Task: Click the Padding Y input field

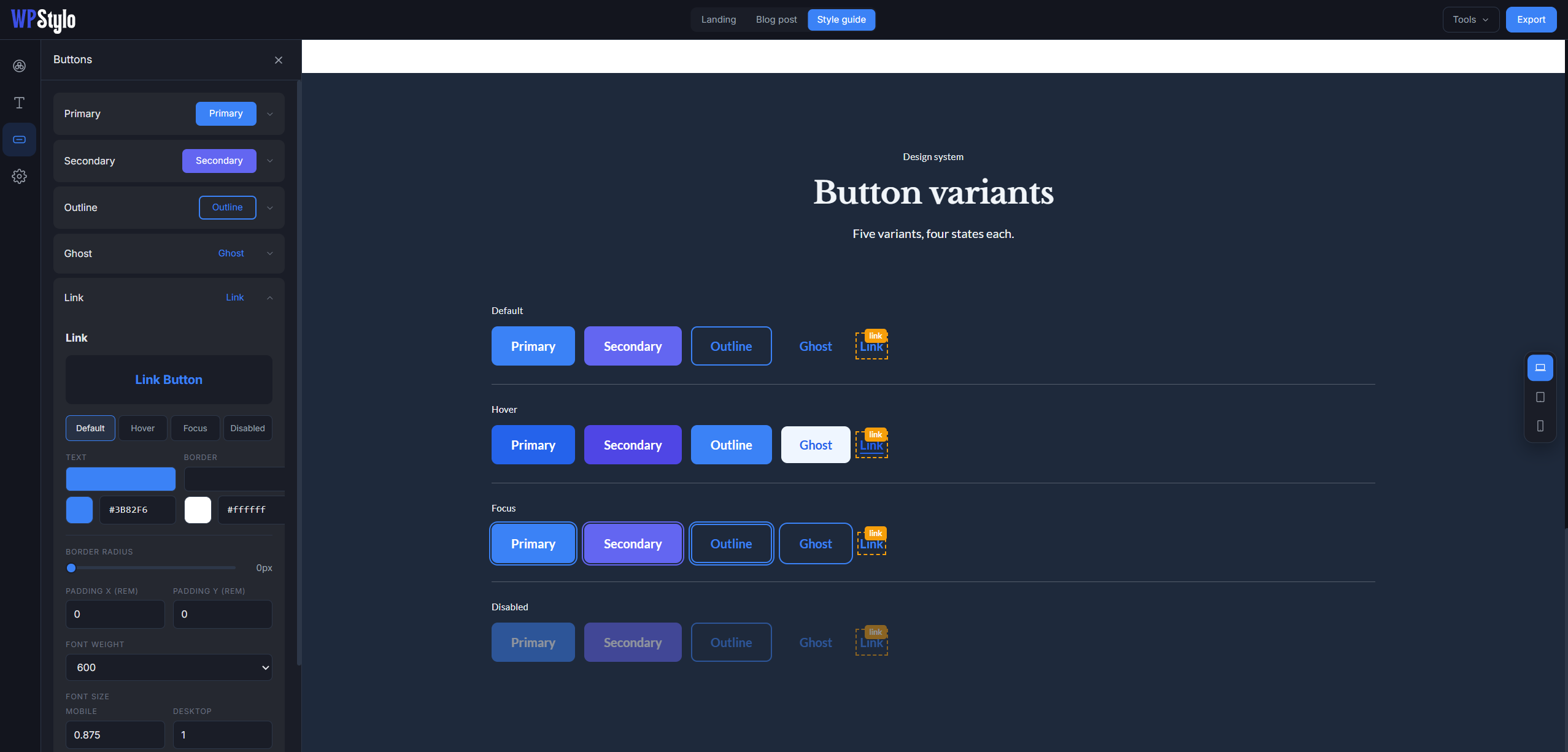Action: [x=223, y=614]
